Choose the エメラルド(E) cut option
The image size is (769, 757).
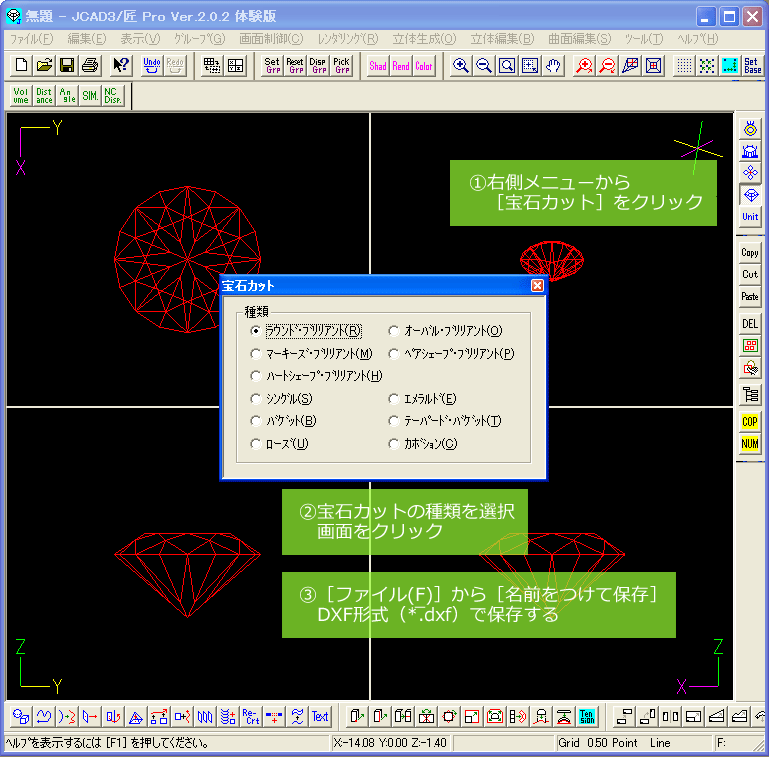tap(394, 399)
